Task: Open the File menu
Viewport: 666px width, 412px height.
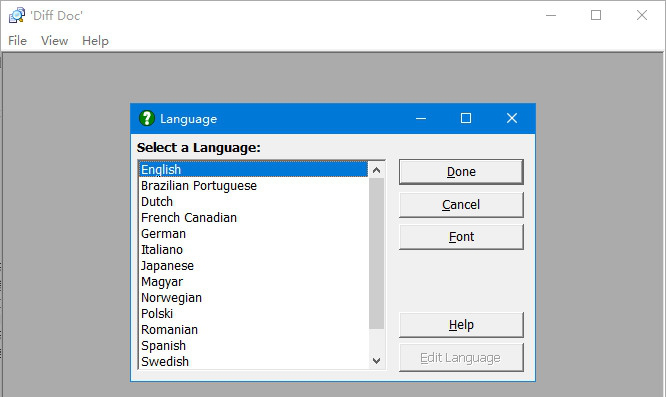Action: [17, 41]
